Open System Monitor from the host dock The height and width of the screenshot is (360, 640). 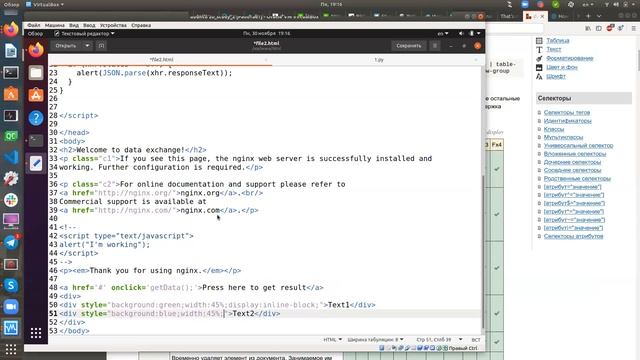point(11,116)
